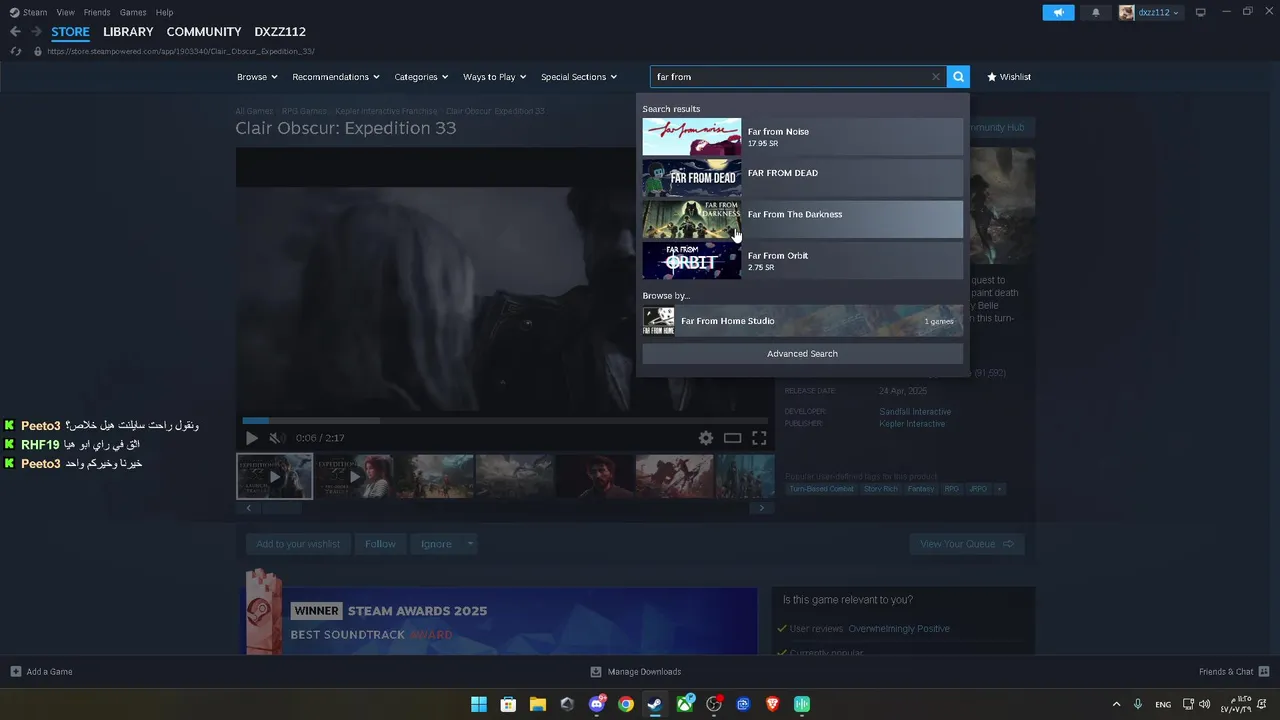Image resolution: width=1280 pixels, height=720 pixels.
Task: Open the View menu
Action: [66, 12]
